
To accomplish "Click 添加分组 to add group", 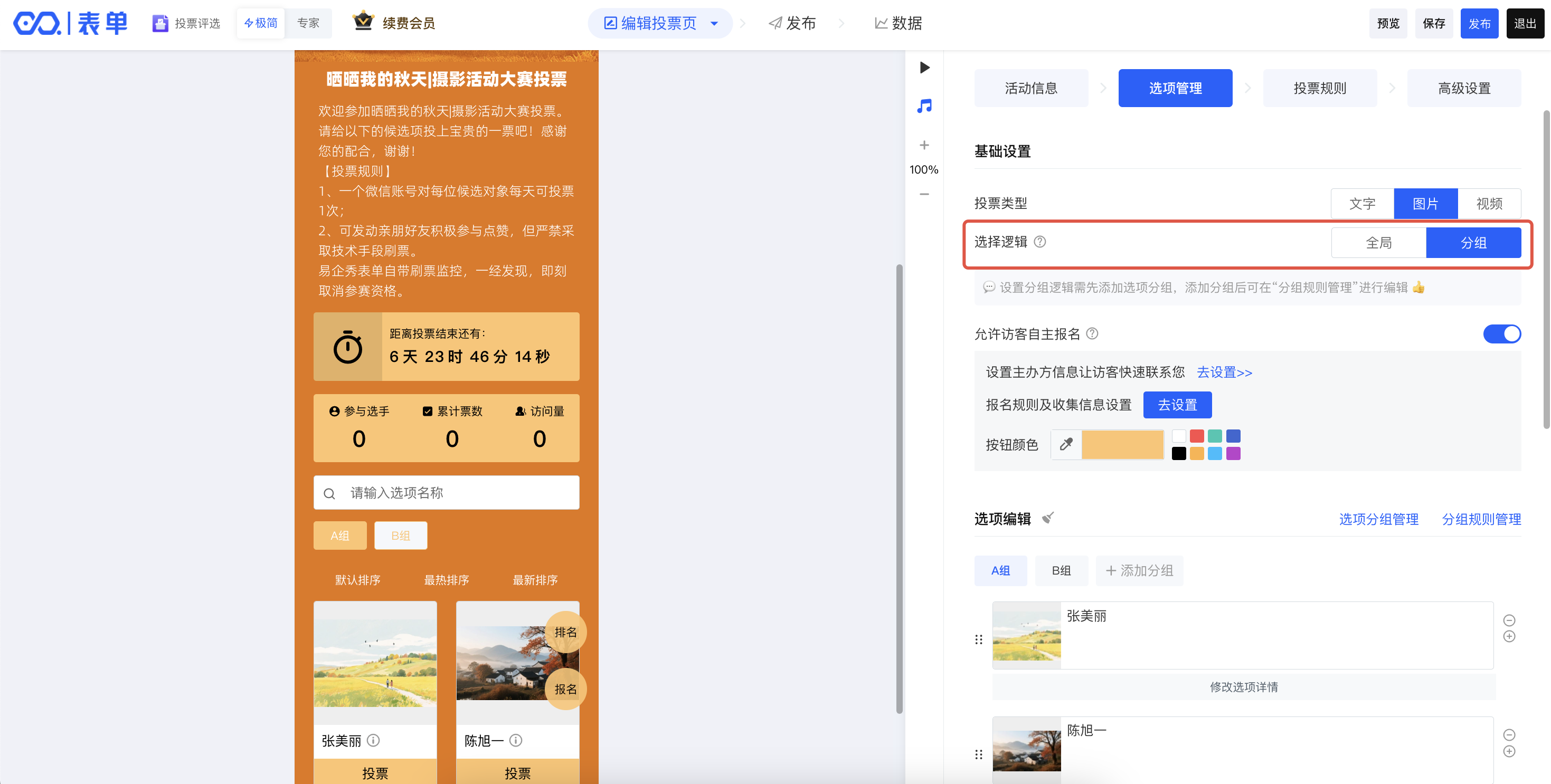I will click(x=1139, y=570).
